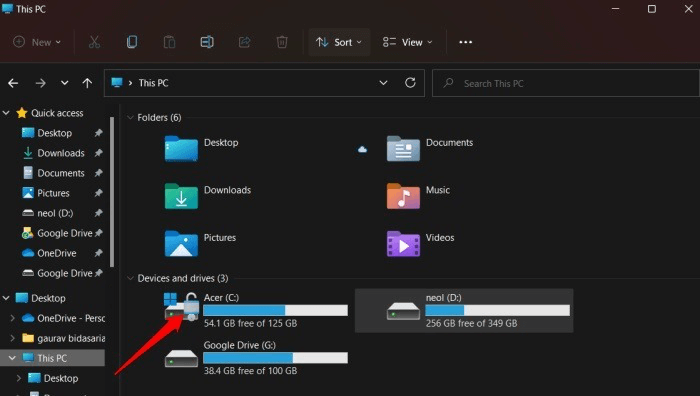Click the 'Acer (C:)' drive label

click(x=221, y=297)
